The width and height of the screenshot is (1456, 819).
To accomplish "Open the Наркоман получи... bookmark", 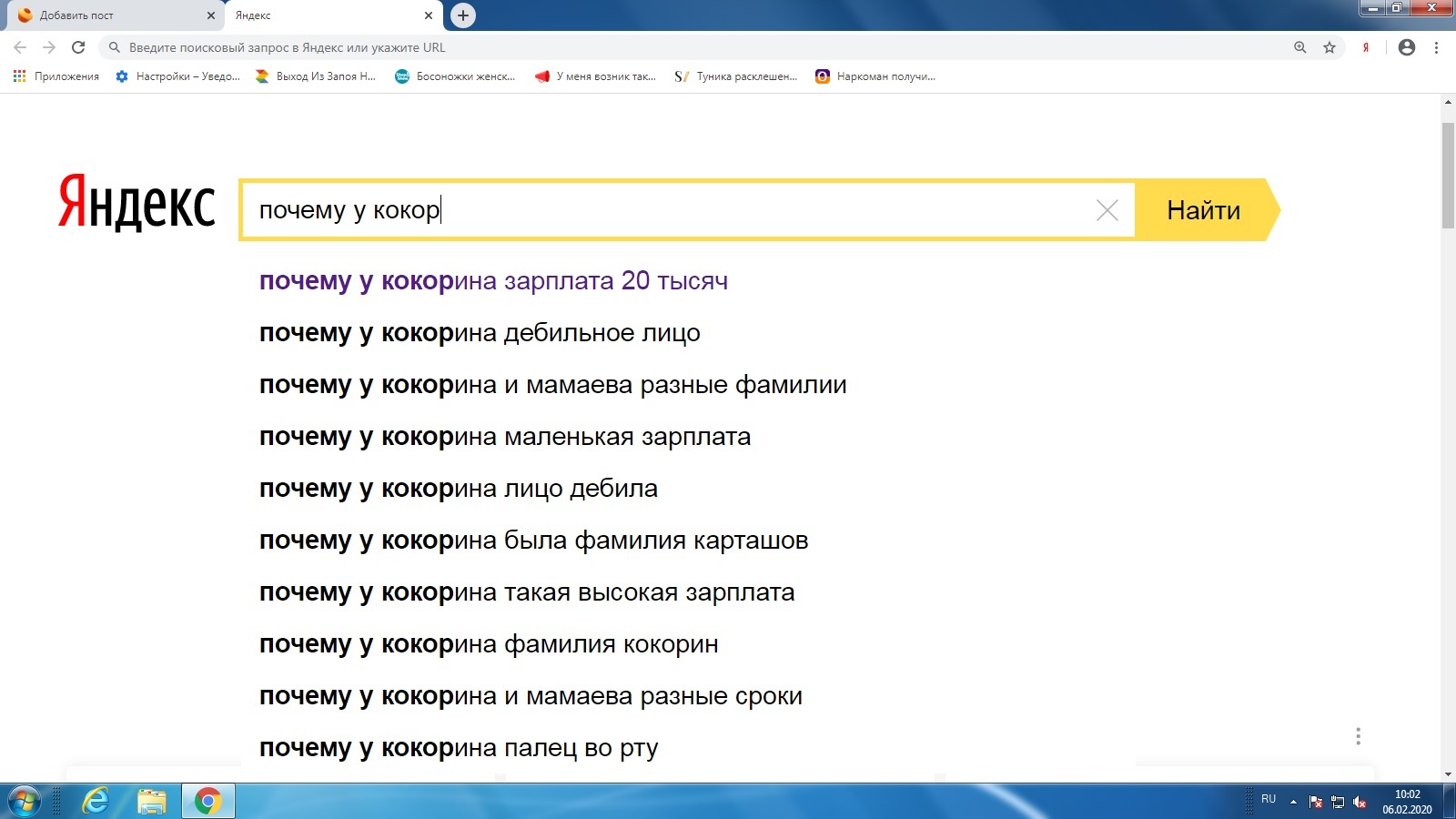I will point(875,76).
